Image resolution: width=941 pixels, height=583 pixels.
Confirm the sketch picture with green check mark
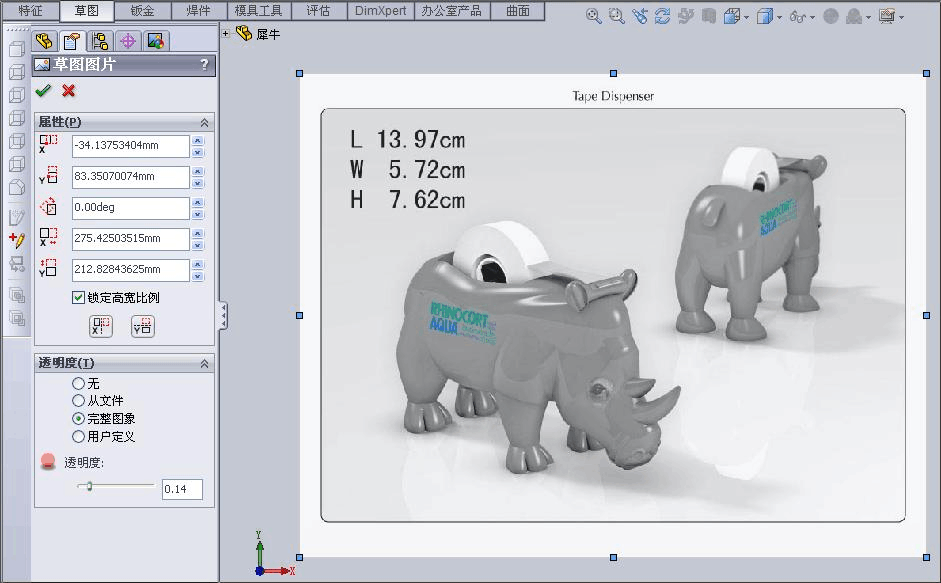point(44,90)
